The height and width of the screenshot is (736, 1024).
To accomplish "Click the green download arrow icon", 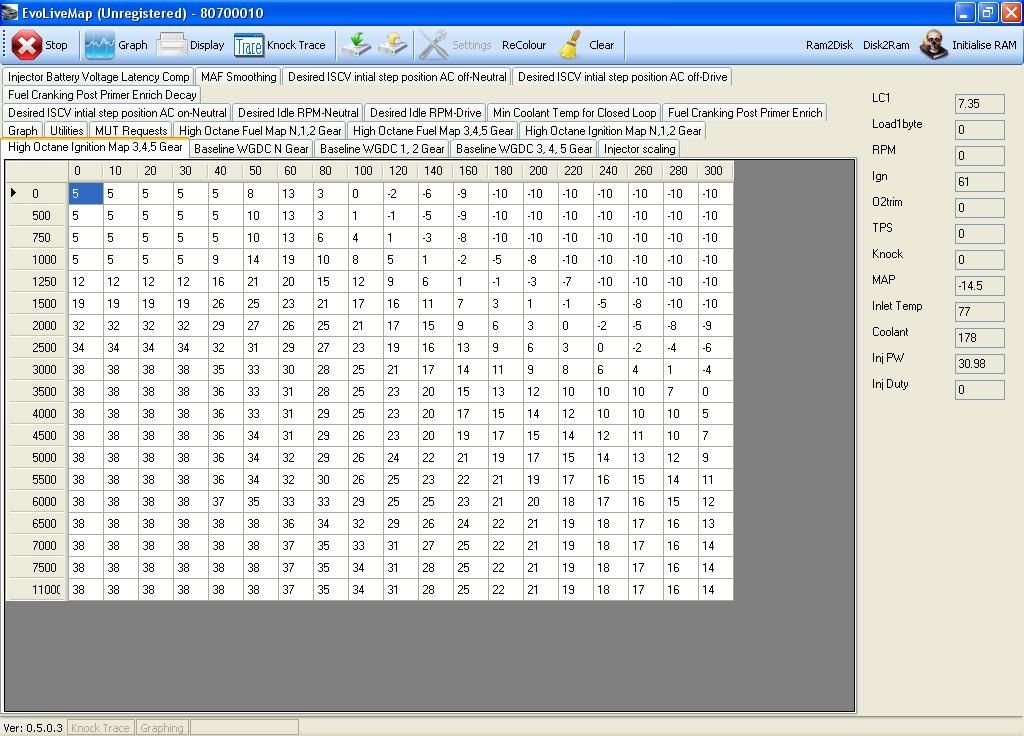I will point(355,45).
